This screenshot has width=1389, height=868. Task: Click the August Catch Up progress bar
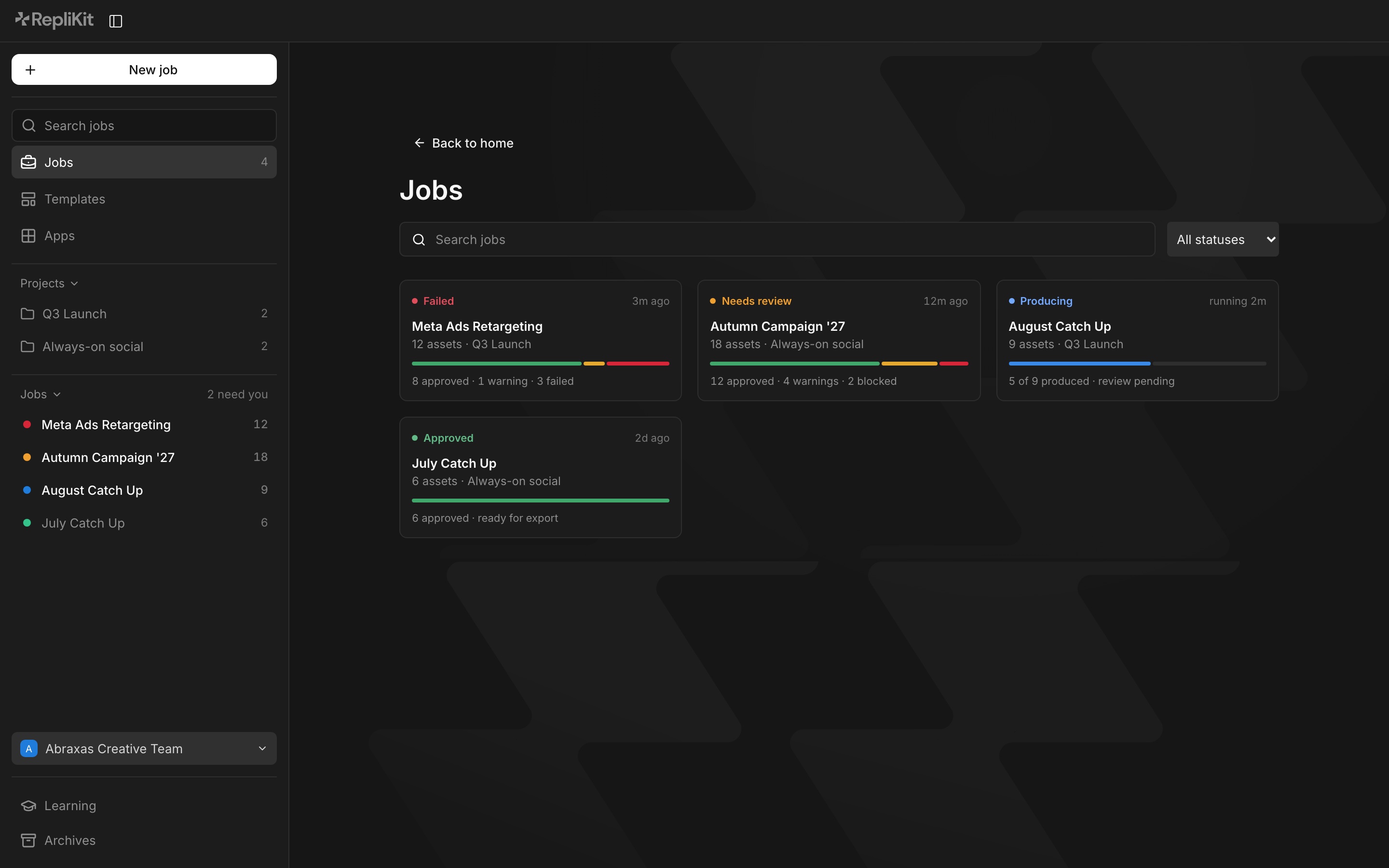[1137, 364]
